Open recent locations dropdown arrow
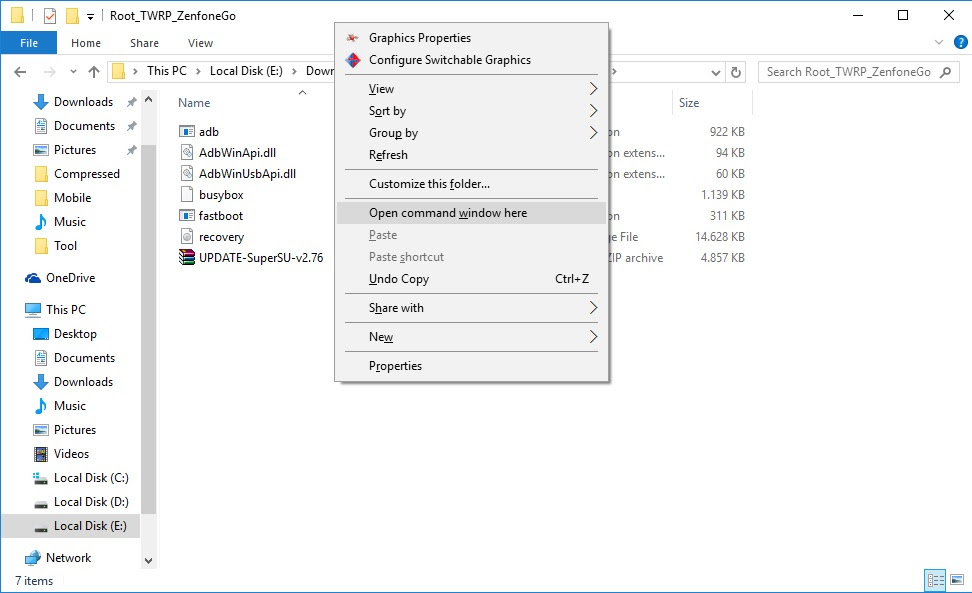Screen dimensions: 972x593 (x=73, y=72)
